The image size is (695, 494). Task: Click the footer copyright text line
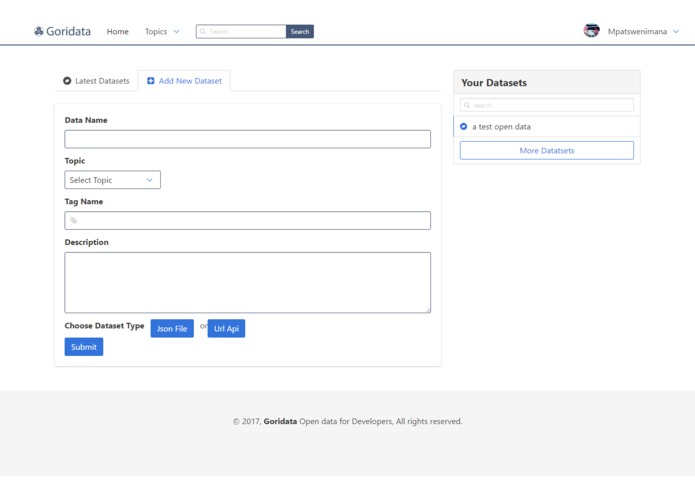348,421
